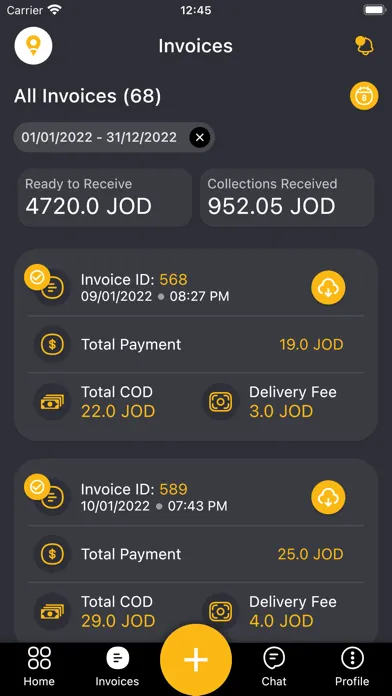Screen dimensions: 392x696
Task: Tap the Wi-Fi status bar icon
Action: point(55,10)
